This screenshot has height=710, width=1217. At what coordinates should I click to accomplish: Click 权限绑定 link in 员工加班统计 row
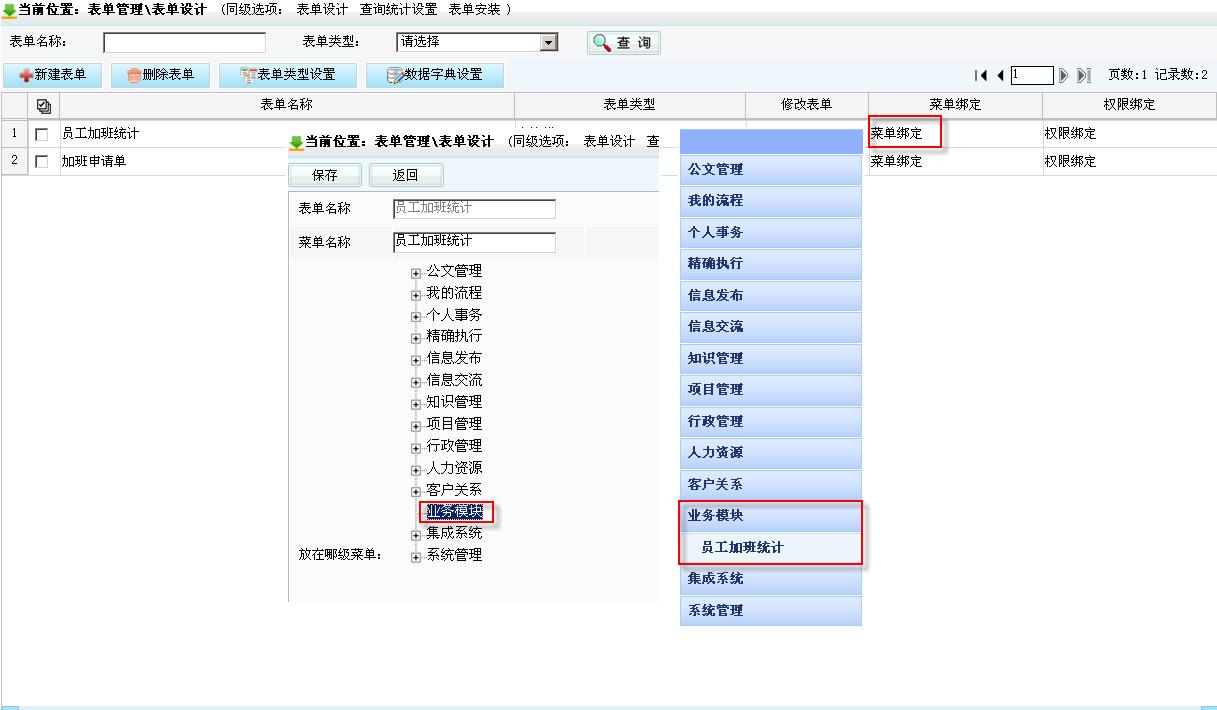click(x=1070, y=133)
